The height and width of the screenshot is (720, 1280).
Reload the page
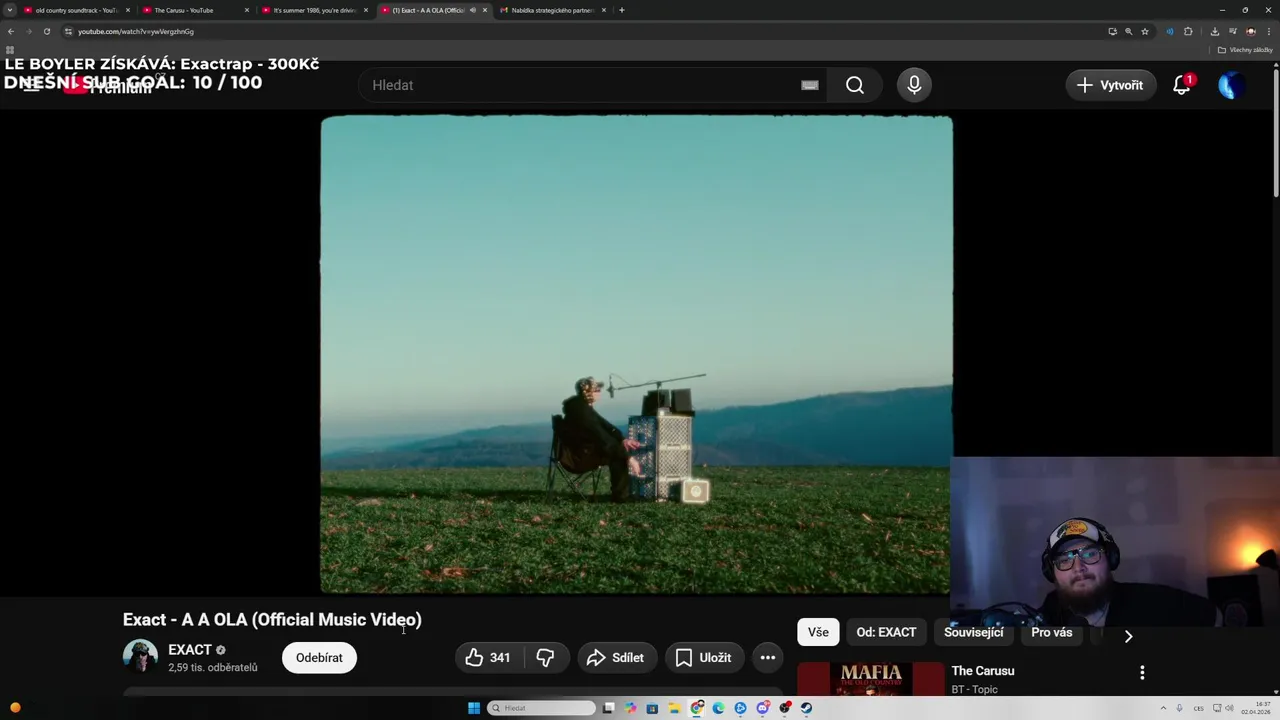[x=46, y=31]
